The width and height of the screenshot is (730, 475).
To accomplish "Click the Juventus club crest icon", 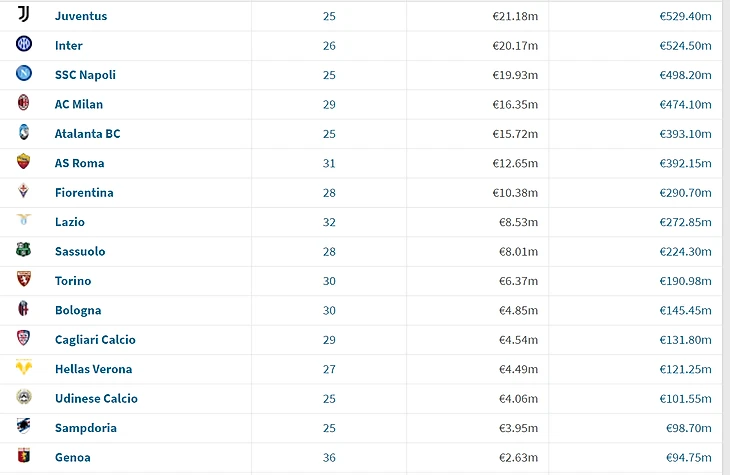I will [x=24, y=15].
